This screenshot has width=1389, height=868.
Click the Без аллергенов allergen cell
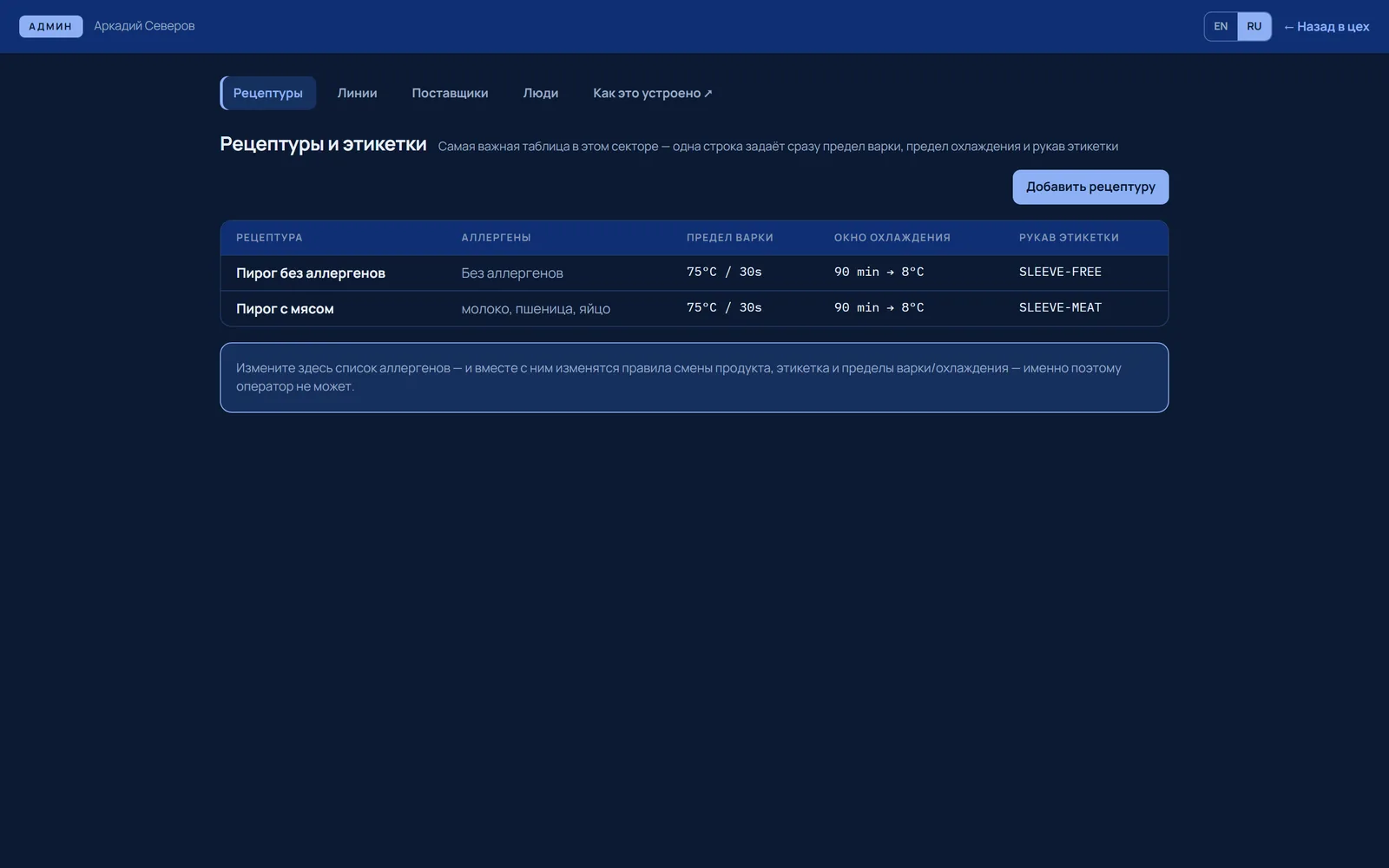512,273
